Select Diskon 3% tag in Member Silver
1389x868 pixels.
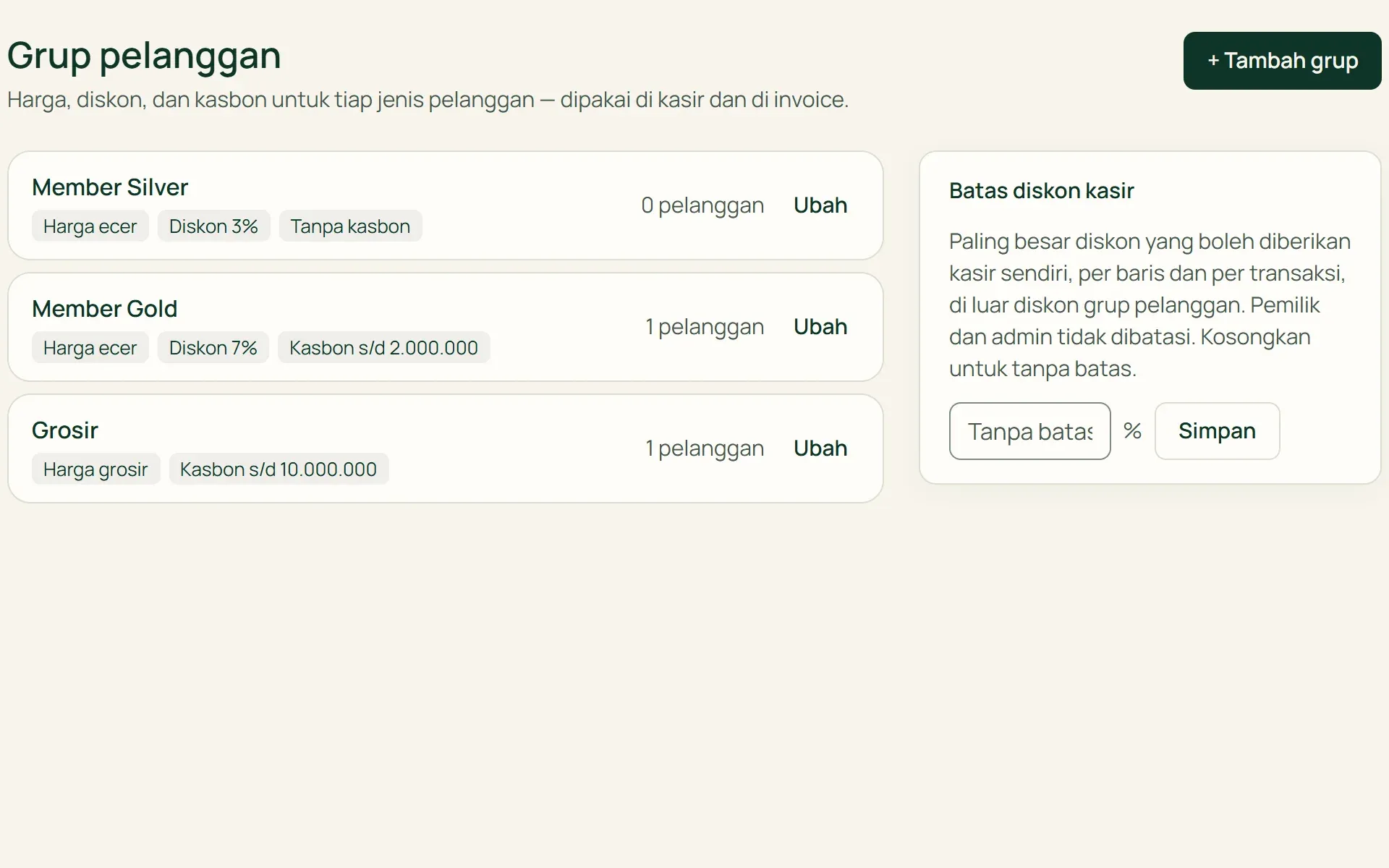213,226
